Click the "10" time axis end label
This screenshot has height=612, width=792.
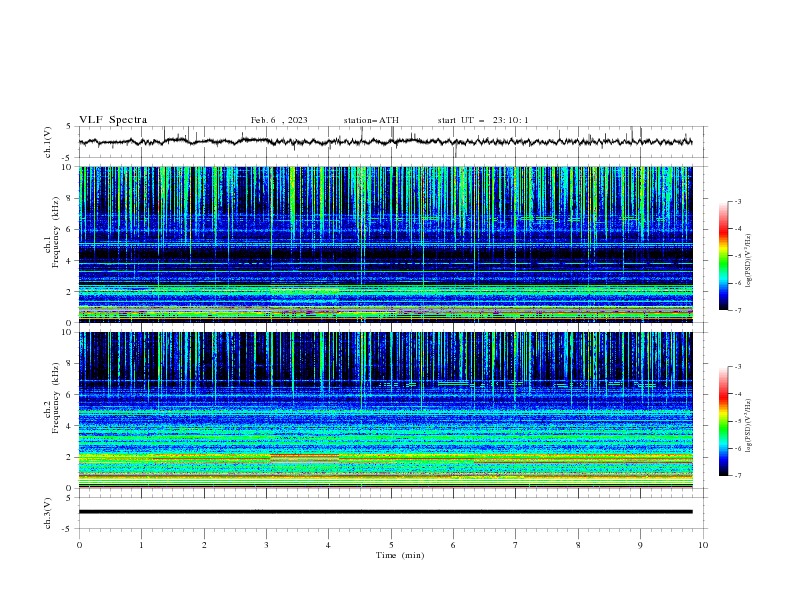(x=703, y=545)
